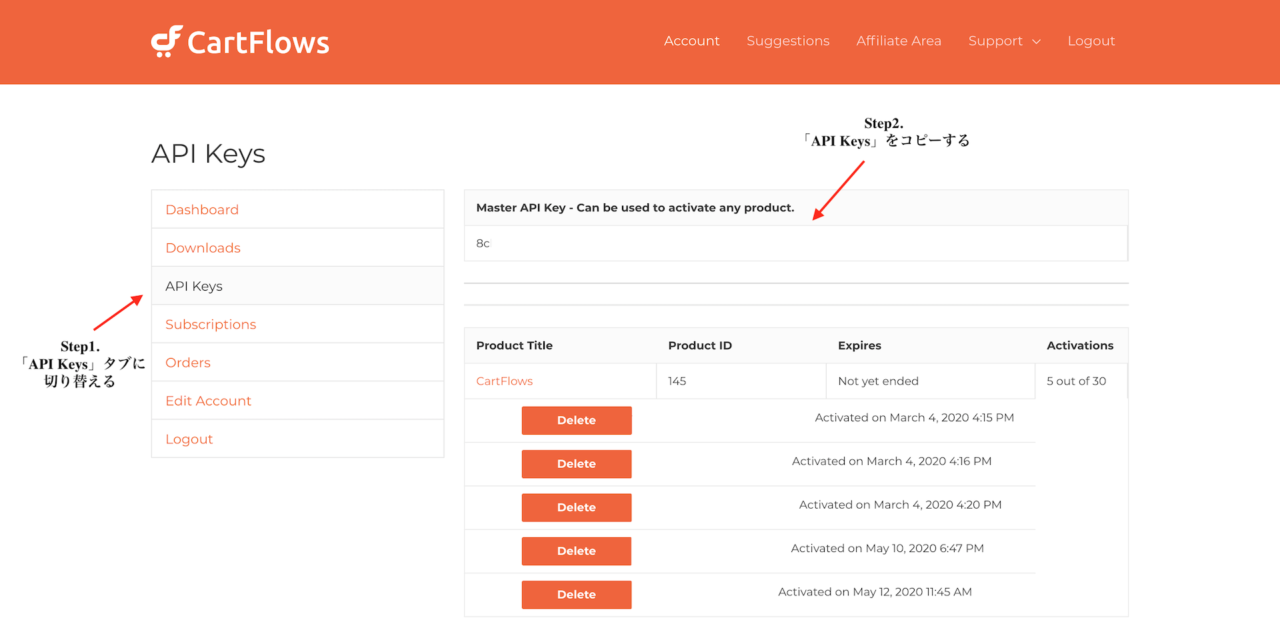Open the CartFlows product link
This screenshot has width=1280, height=626.
pyautogui.click(x=504, y=380)
